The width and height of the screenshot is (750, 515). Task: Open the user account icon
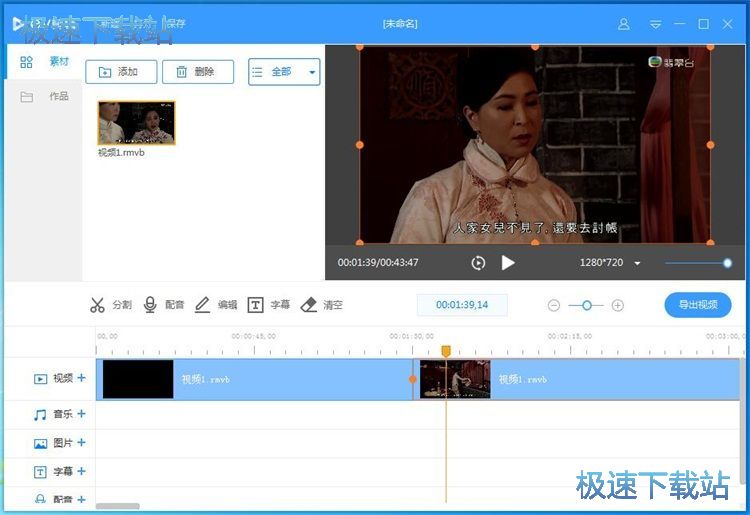tap(624, 24)
